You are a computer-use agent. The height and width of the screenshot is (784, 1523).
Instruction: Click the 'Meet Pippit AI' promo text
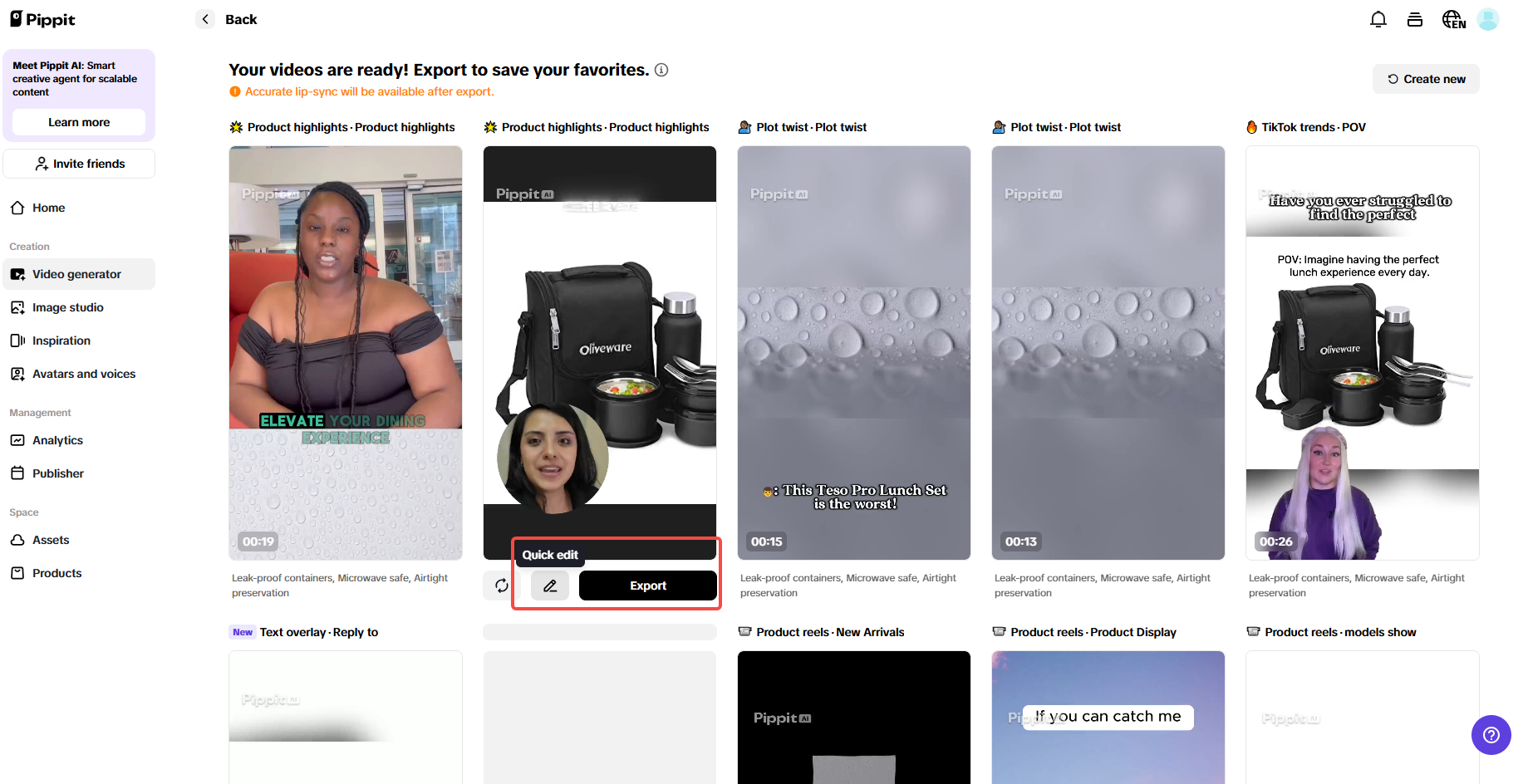pos(75,79)
